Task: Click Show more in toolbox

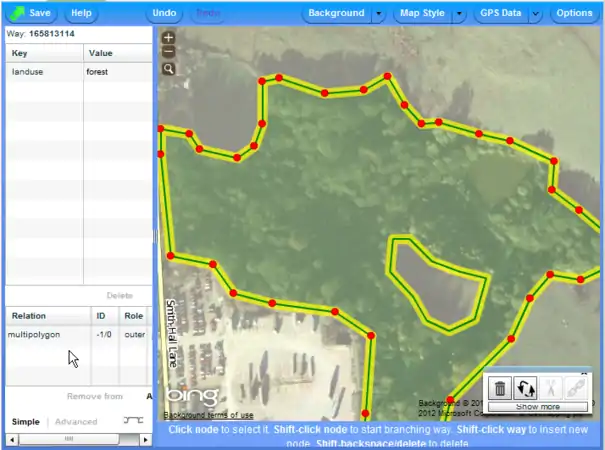Action: (x=538, y=407)
